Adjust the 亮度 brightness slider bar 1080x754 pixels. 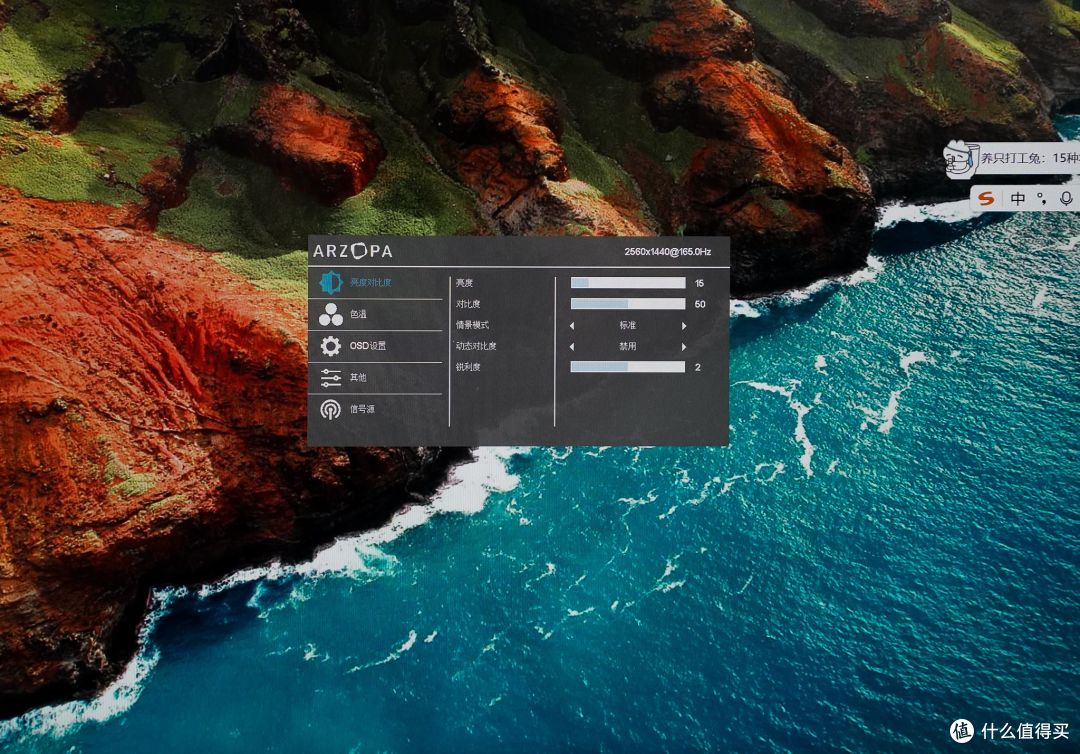627,283
